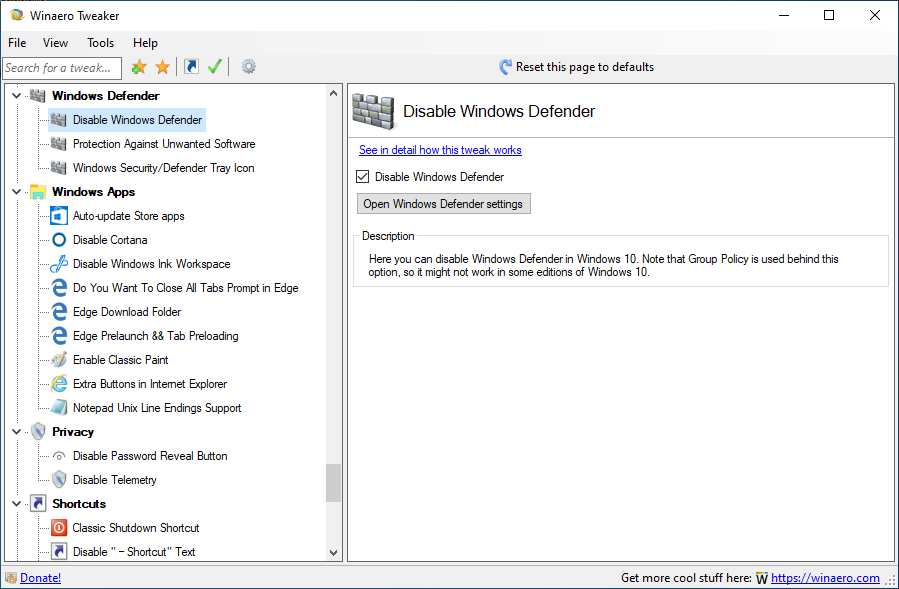899x589 pixels.
Task: Open the File menu
Action: [17, 43]
